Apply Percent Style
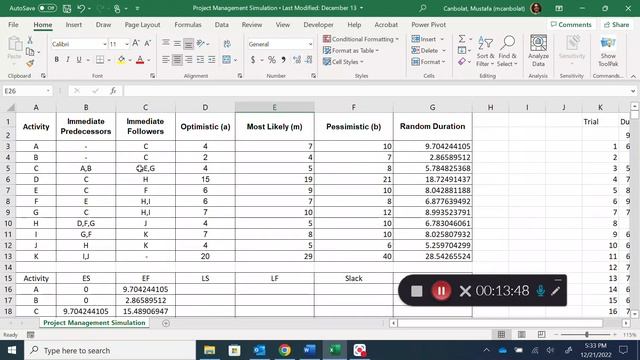The height and width of the screenshot is (360, 640). pyautogui.click(x=271, y=60)
